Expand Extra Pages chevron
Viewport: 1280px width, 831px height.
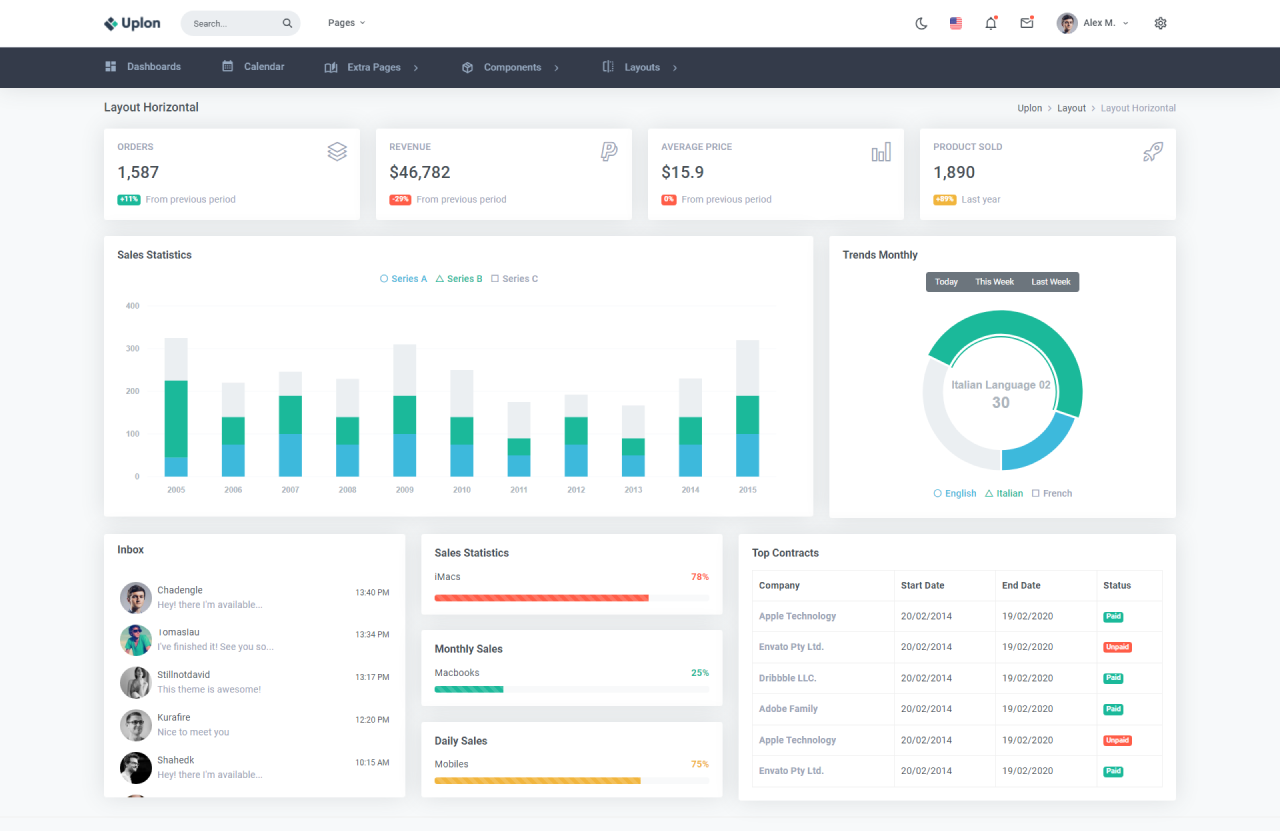(416, 68)
